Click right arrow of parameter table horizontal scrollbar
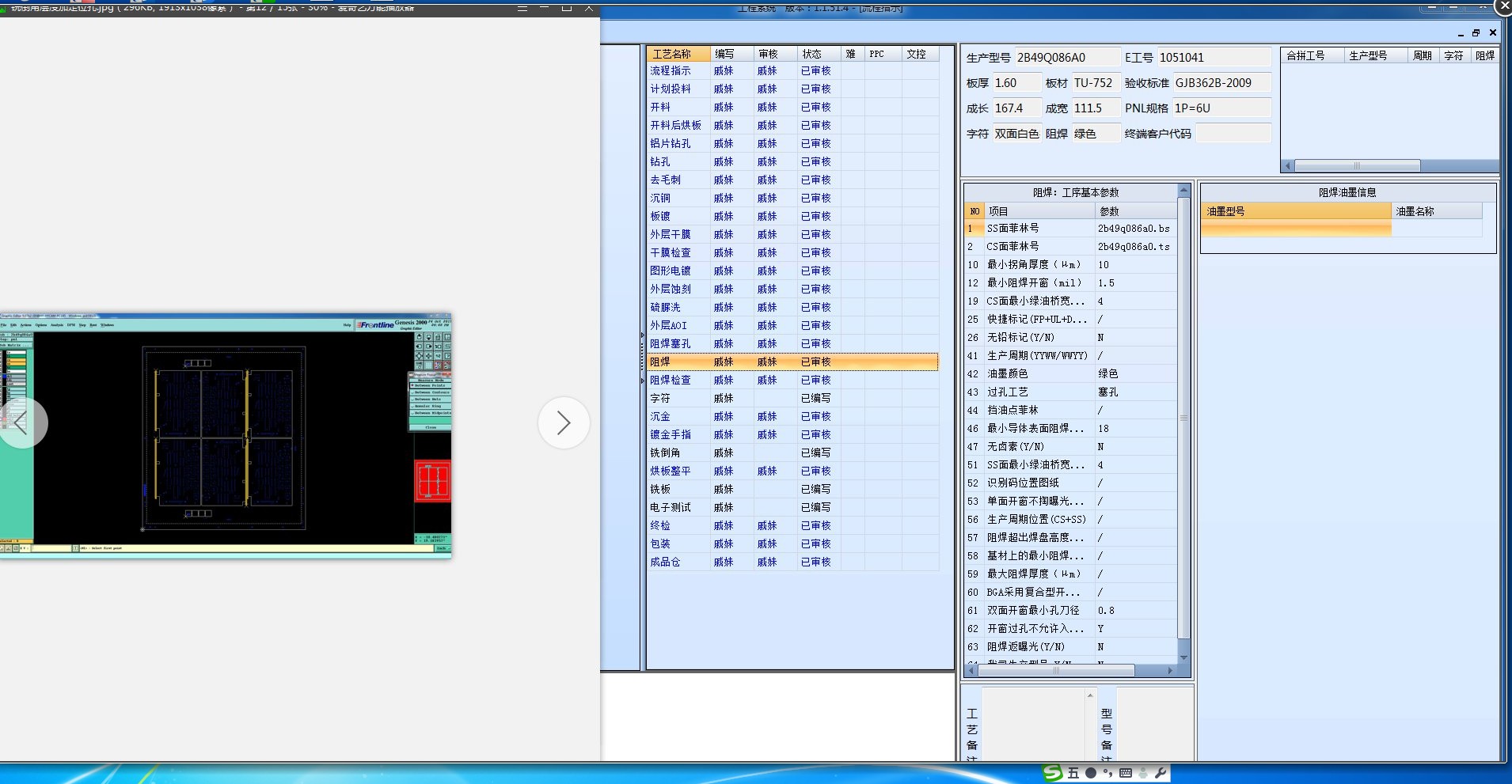The width and height of the screenshot is (1512, 784). coord(1171,671)
